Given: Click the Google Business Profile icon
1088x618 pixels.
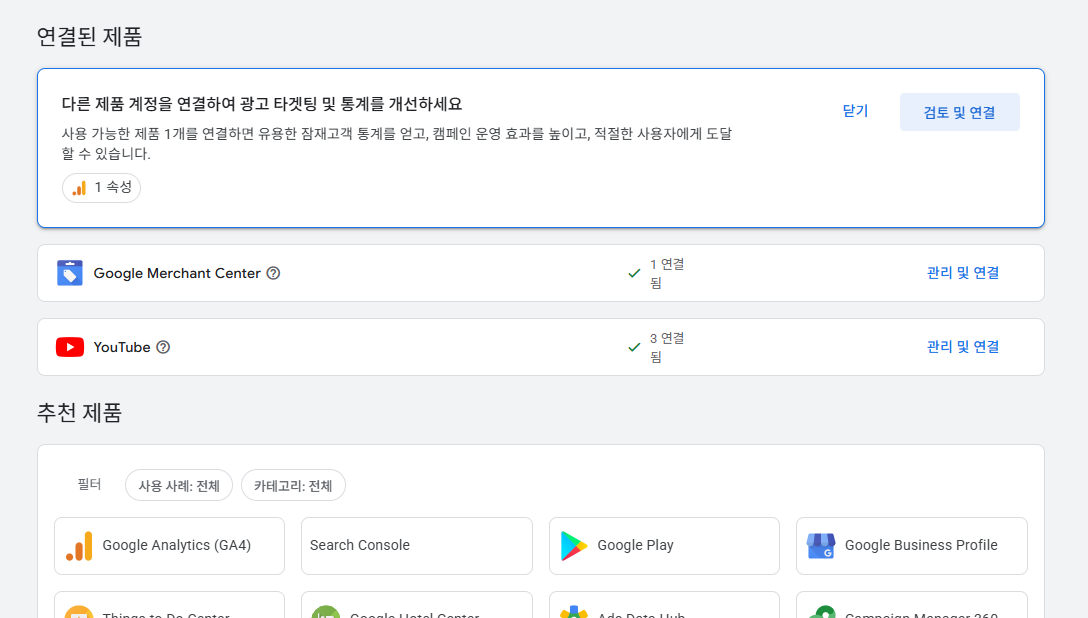Looking at the screenshot, I should [x=821, y=546].
